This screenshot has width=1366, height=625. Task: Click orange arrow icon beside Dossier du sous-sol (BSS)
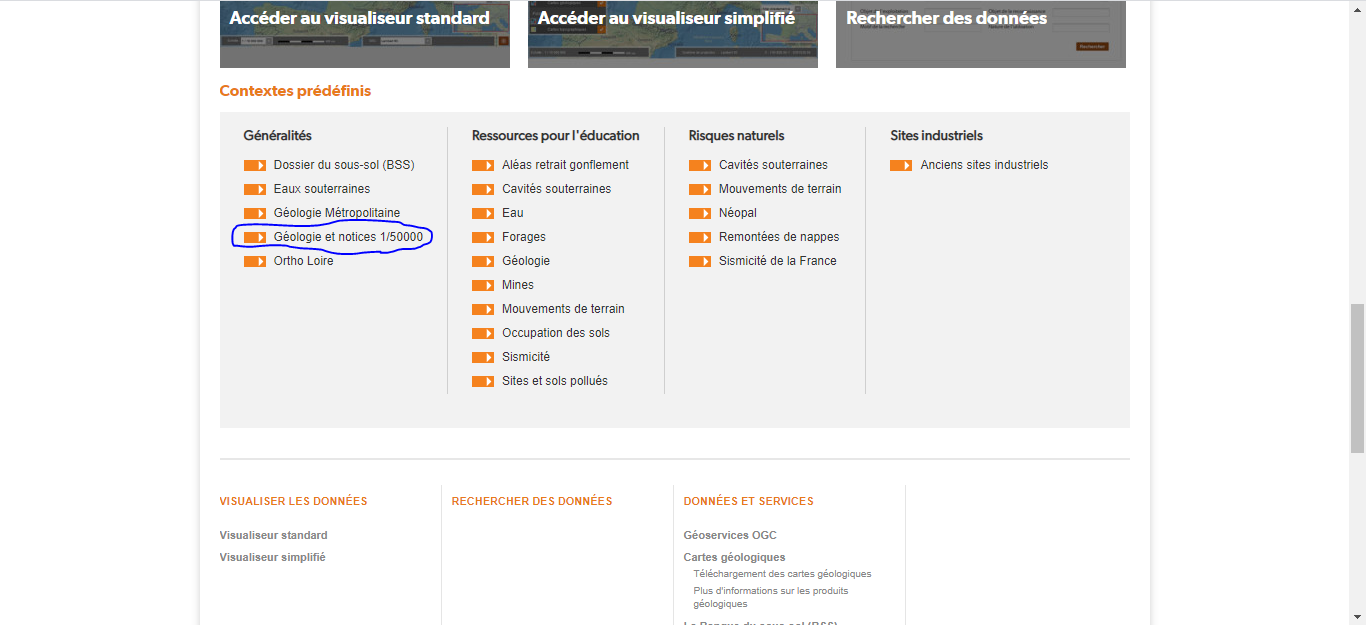click(x=255, y=165)
